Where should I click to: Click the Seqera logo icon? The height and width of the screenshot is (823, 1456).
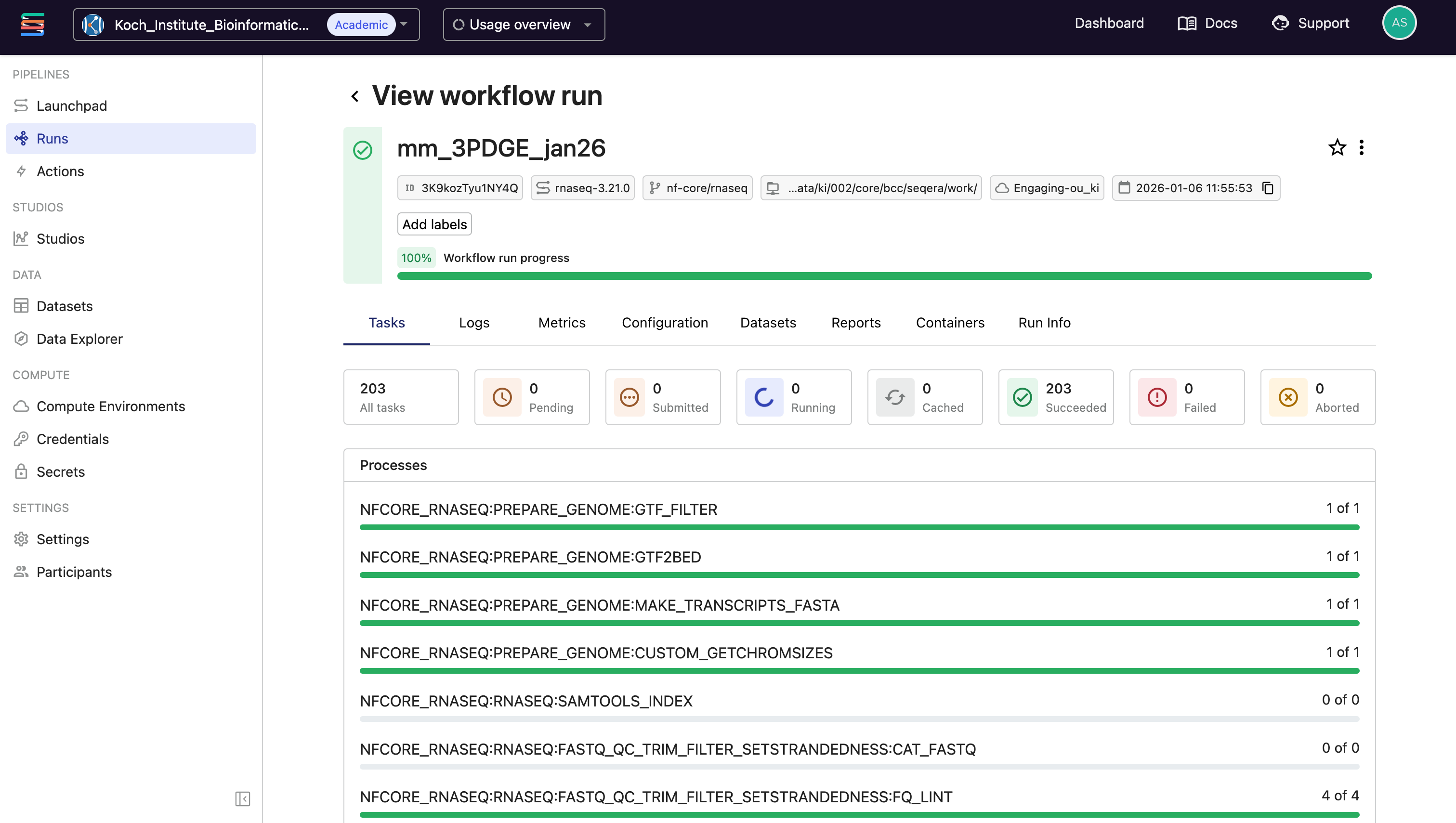click(x=32, y=24)
